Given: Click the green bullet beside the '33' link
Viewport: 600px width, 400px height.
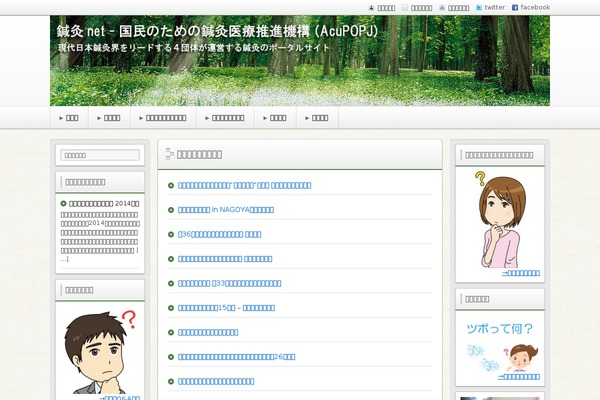Looking at the screenshot, I should pyautogui.click(x=171, y=283).
